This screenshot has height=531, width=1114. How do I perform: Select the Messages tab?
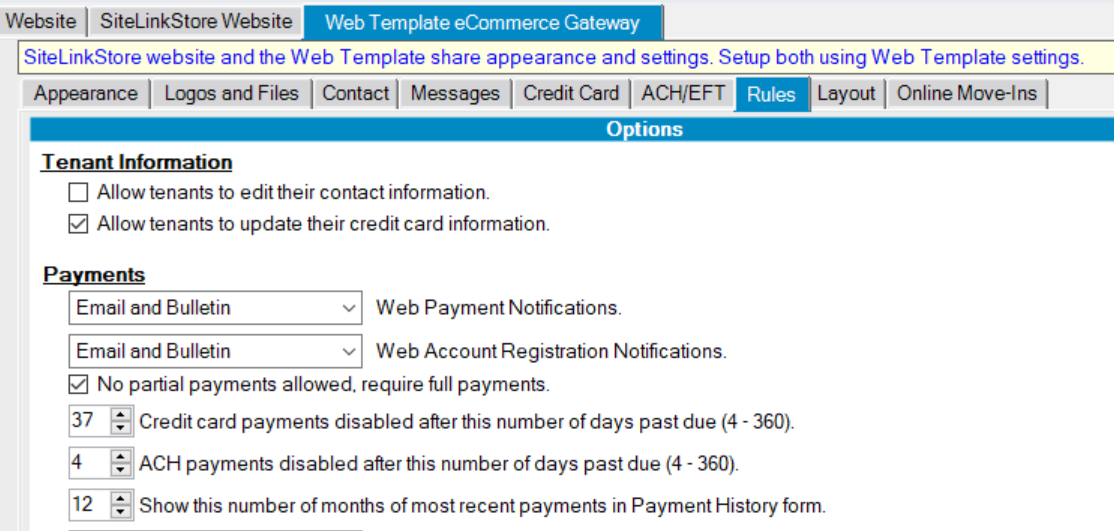pos(455,94)
